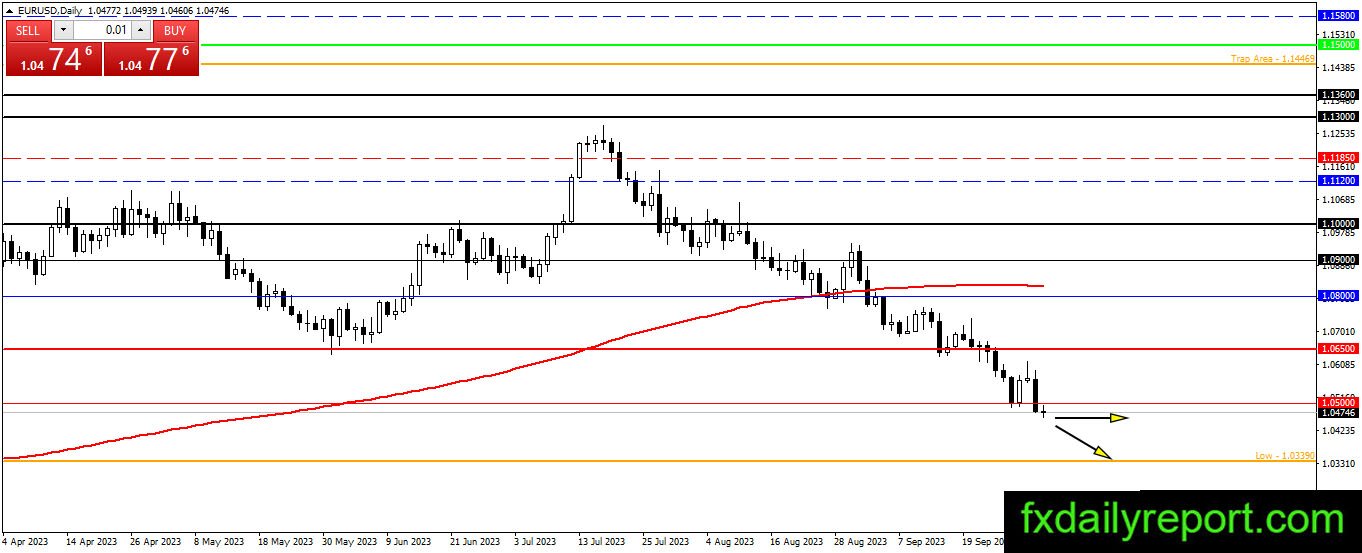1362x553 pixels.
Task: Click the buy price 1.04 77 tile
Action: 151,59
